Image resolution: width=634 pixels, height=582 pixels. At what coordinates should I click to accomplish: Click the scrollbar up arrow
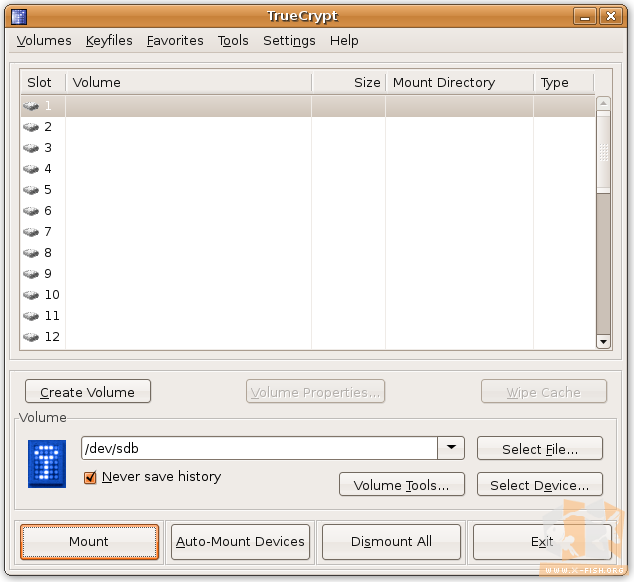[x=603, y=104]
